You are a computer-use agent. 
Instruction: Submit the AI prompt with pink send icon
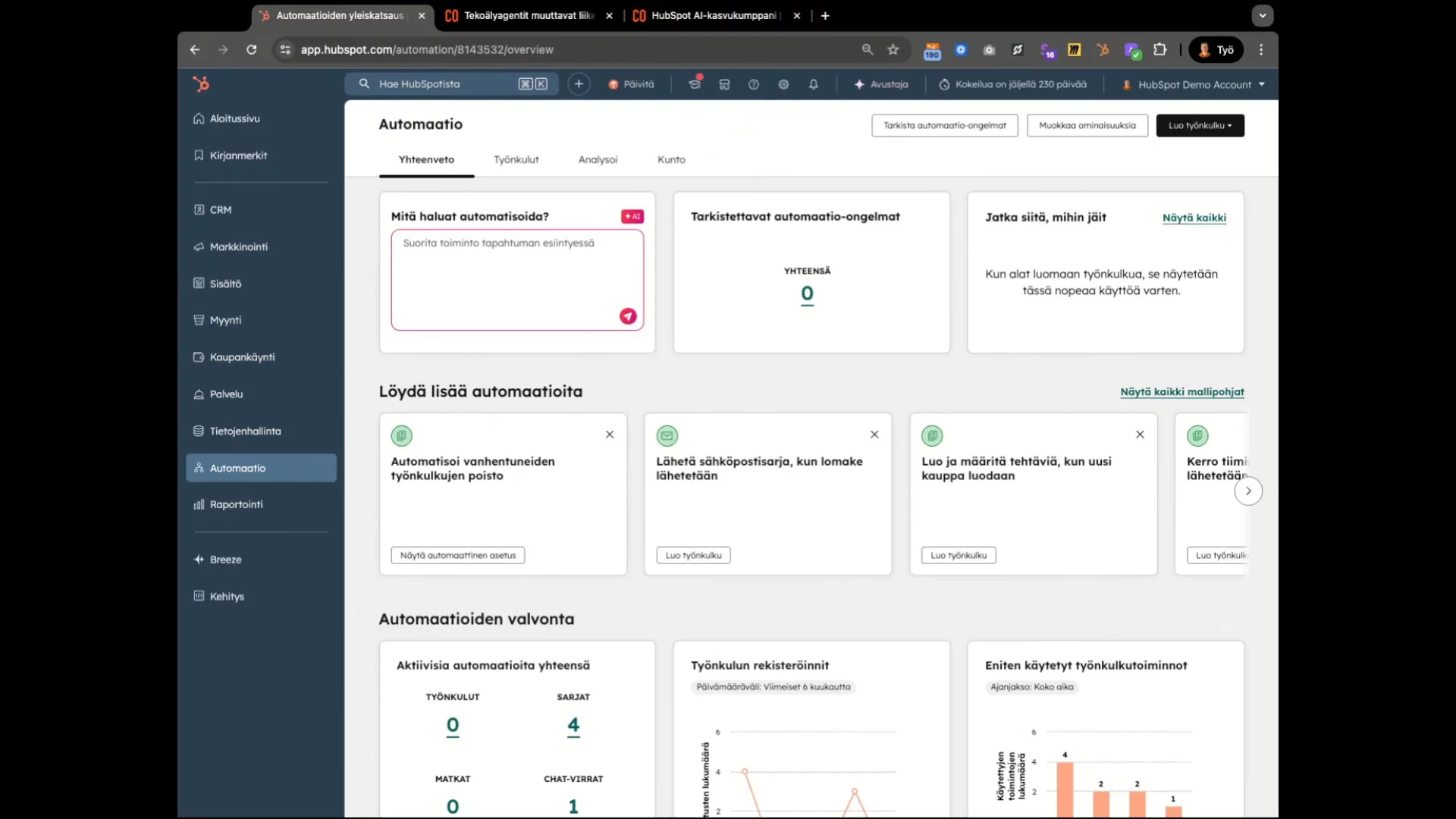click(628, 316)
